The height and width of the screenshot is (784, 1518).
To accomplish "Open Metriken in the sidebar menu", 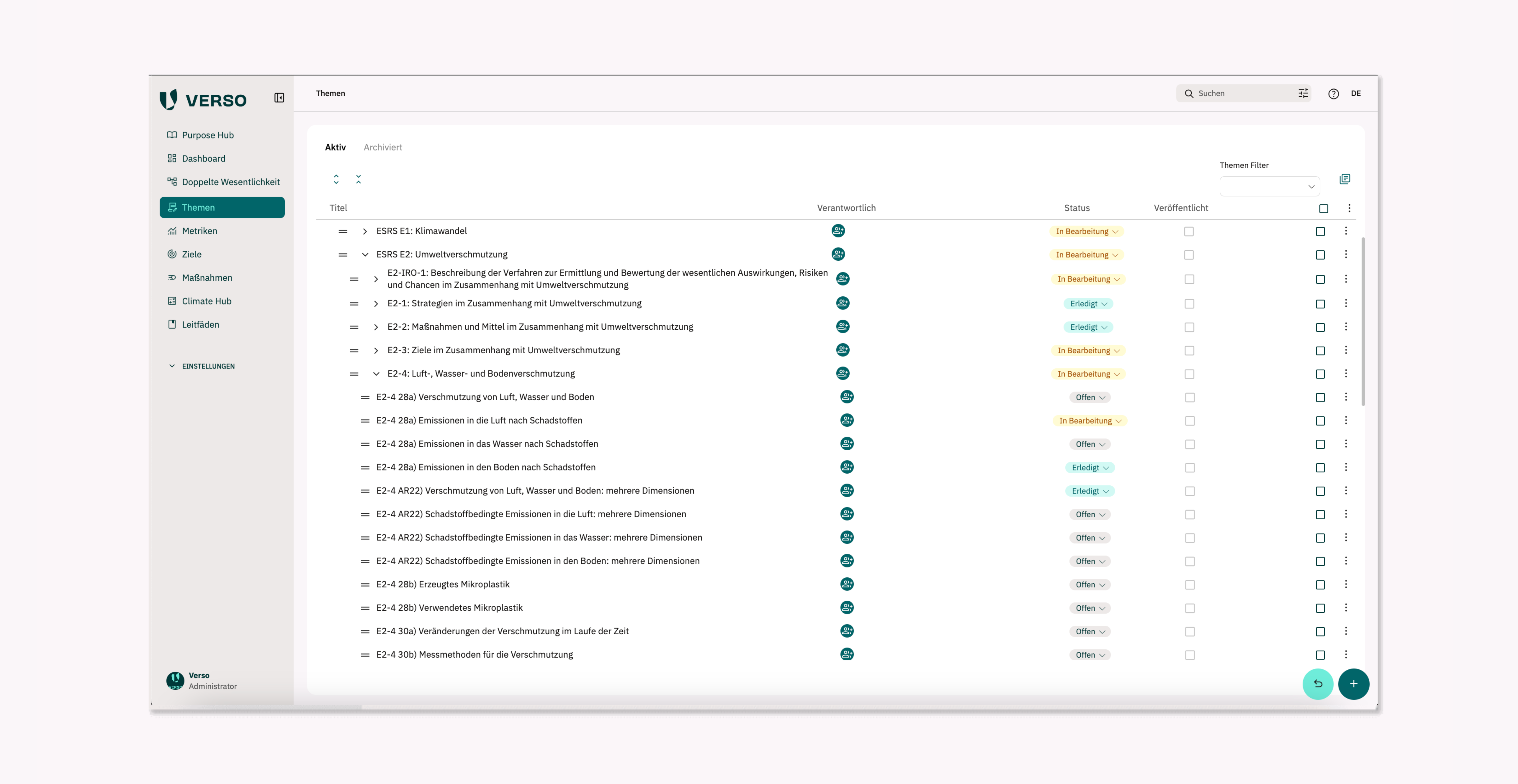I will click(x=199, y=231).
